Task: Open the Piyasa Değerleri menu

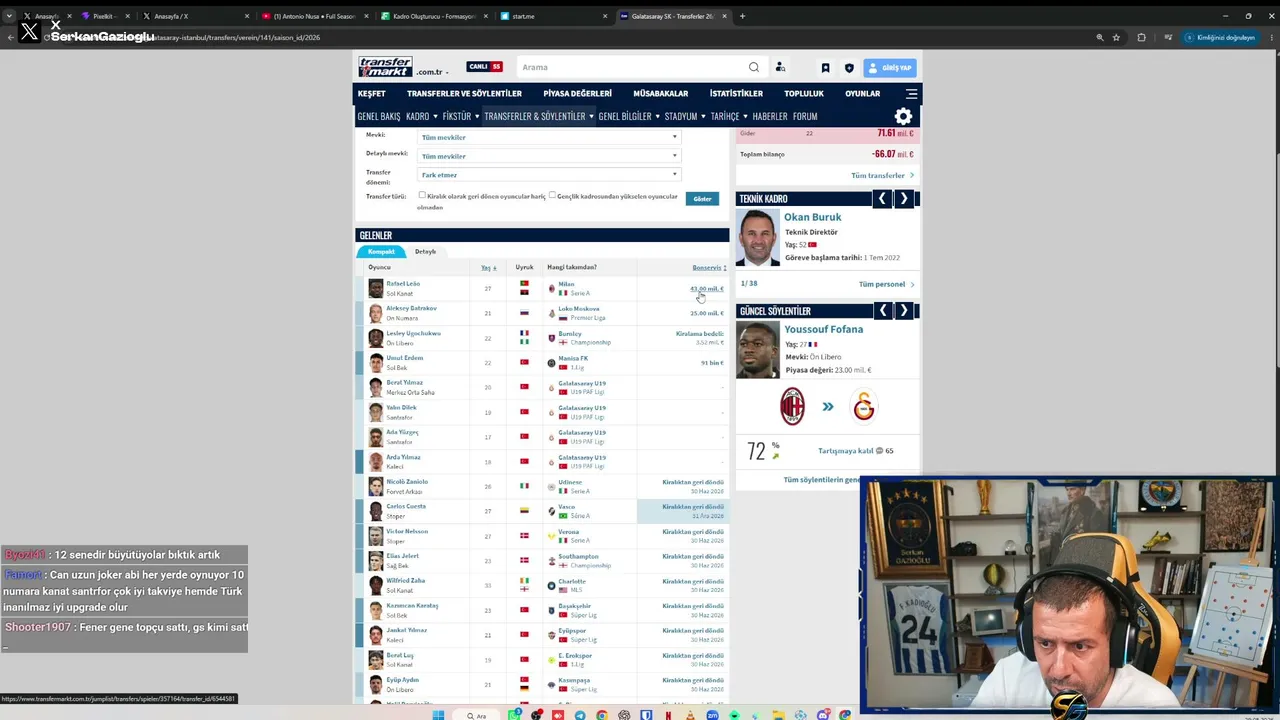Action: 577,94
